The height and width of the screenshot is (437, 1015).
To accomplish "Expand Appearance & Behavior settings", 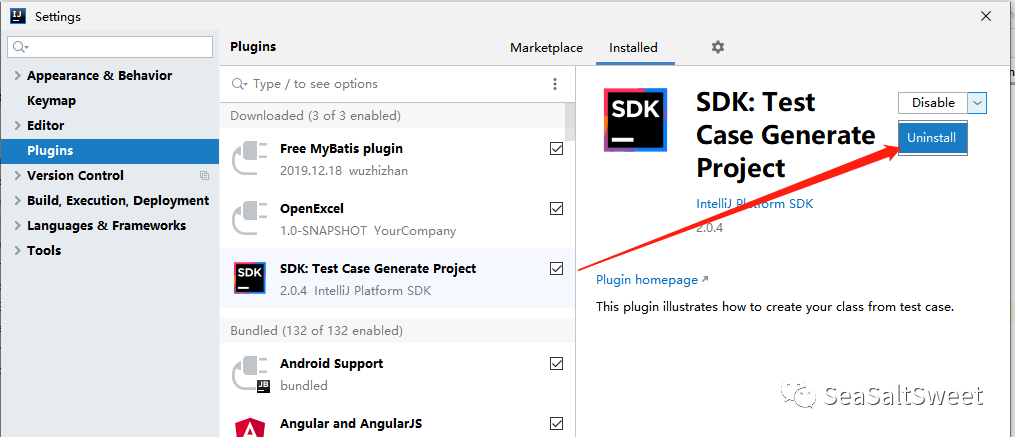I will tap(17, 76).
